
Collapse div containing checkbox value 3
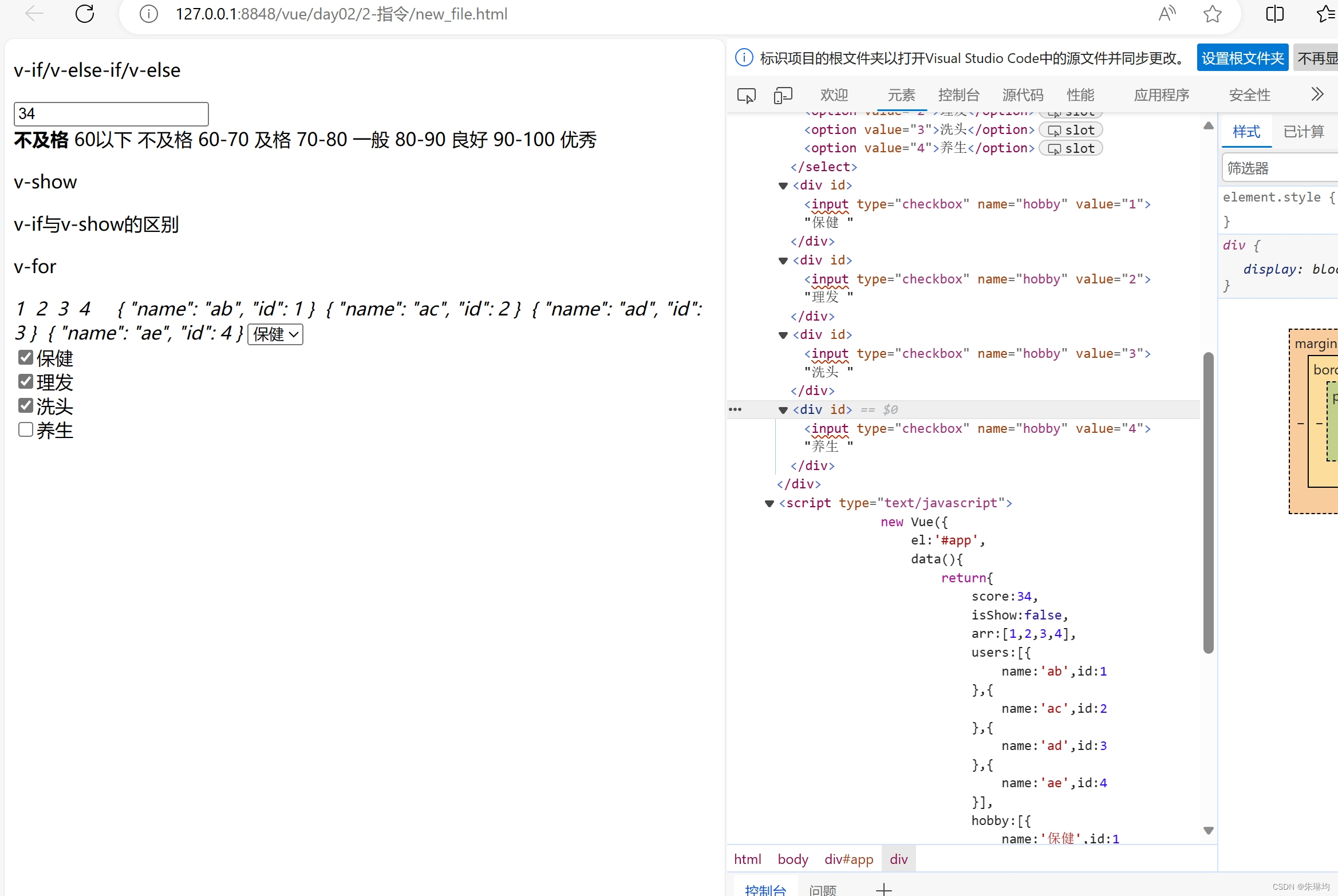783,335
